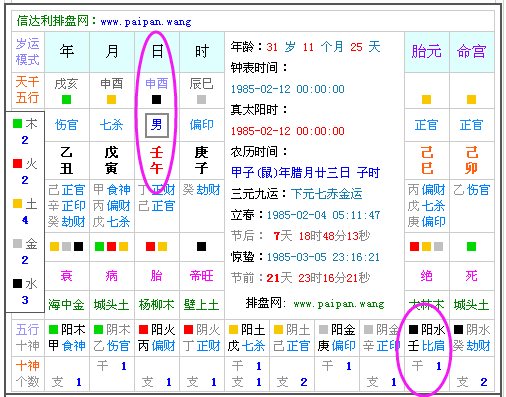Click the 岁运模式 mode switch label
506x397 pixels.
pyautogui.click(x=28, y=52)
